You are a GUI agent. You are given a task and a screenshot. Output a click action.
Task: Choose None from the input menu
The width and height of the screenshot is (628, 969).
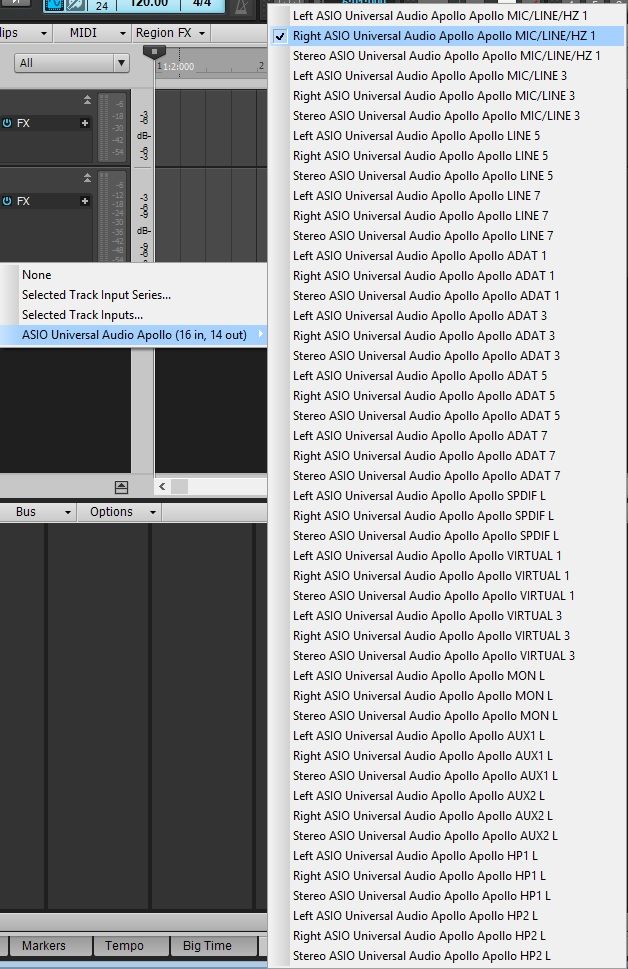(x=37, y=275)
